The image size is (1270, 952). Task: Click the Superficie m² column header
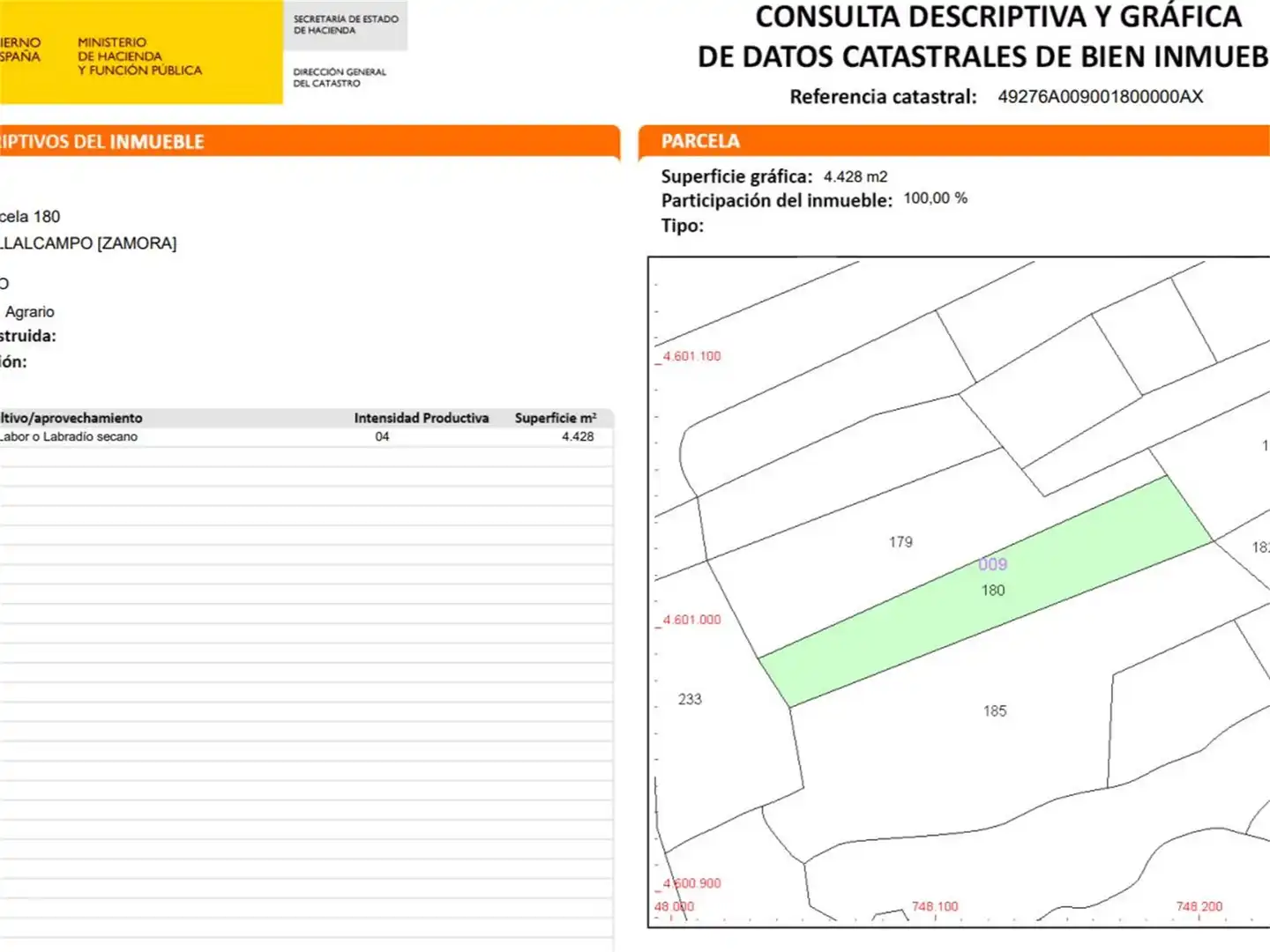point(556,418)
